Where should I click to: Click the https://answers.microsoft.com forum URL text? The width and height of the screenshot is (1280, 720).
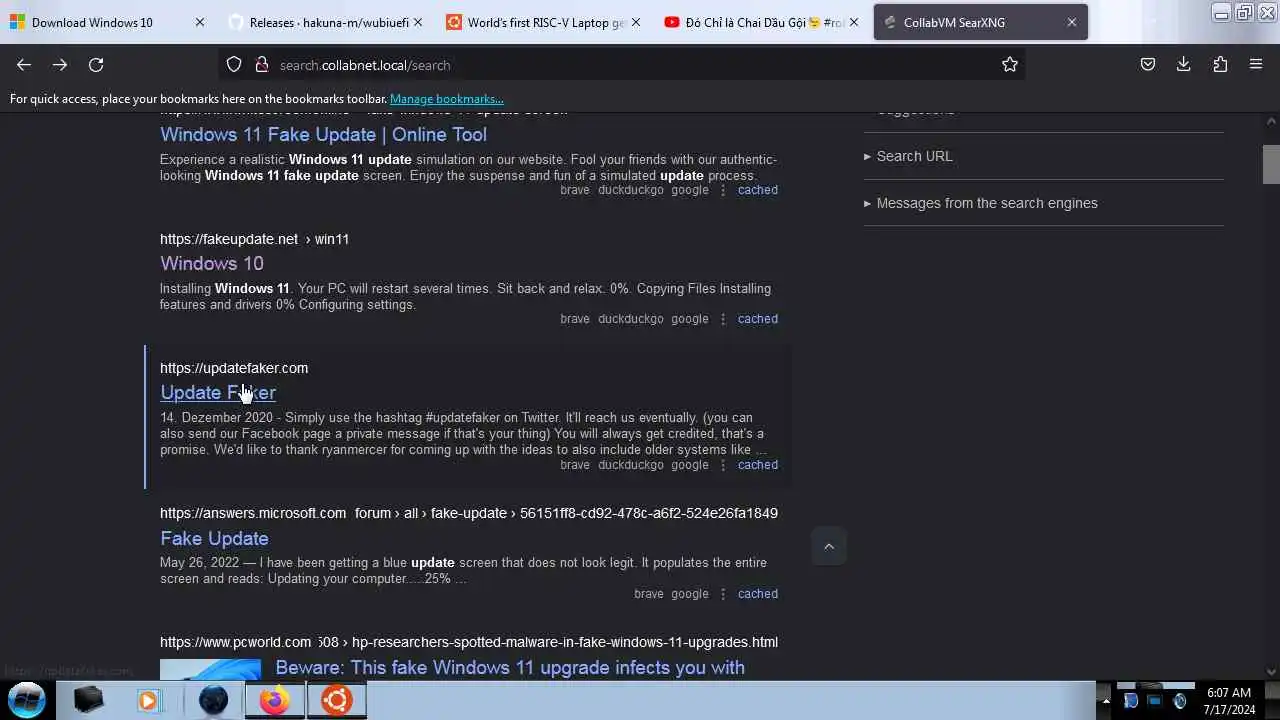pyautogui.click(x=468, y=513)
